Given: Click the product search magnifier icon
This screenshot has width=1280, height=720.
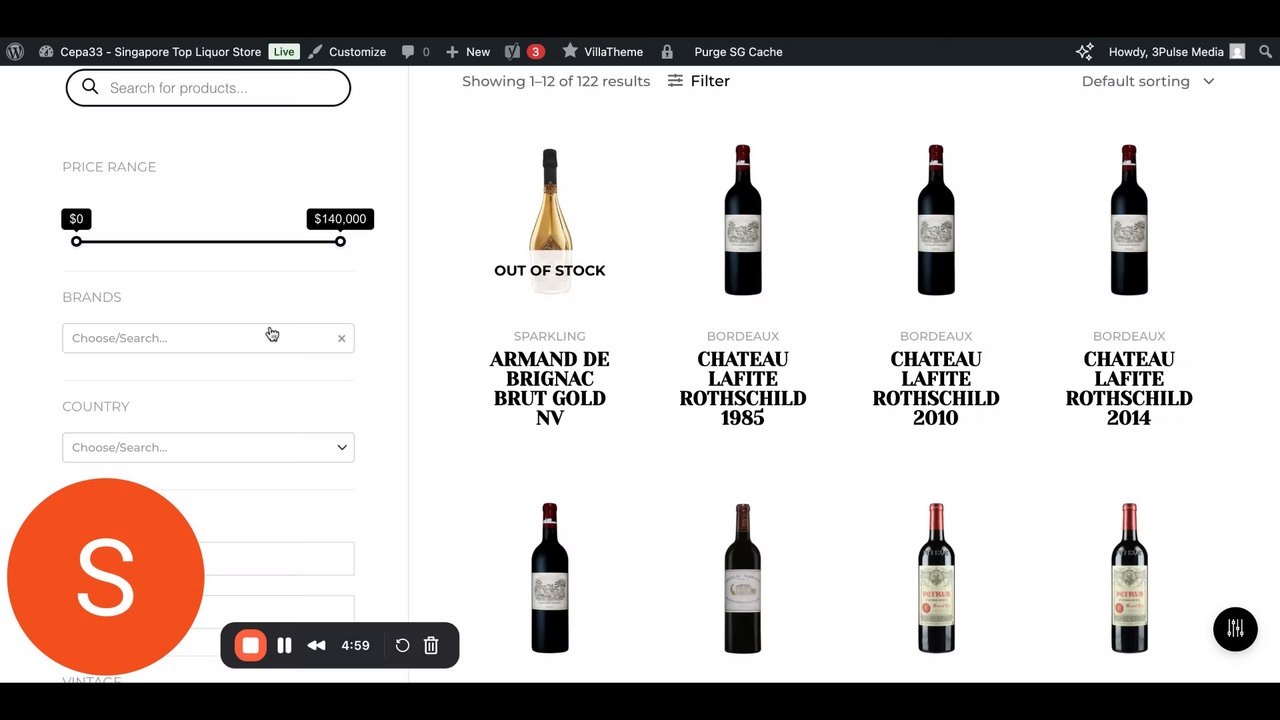Looking at the screenshot, I should point(90,87).
